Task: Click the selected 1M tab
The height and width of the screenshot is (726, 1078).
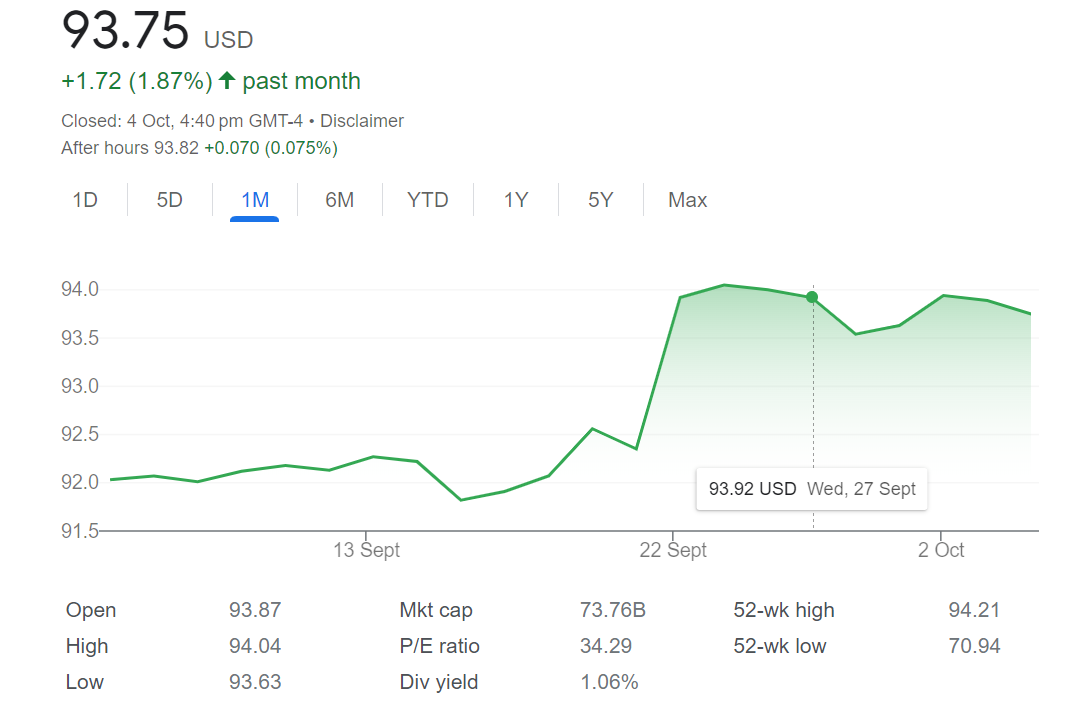Action: click(255, 200)
